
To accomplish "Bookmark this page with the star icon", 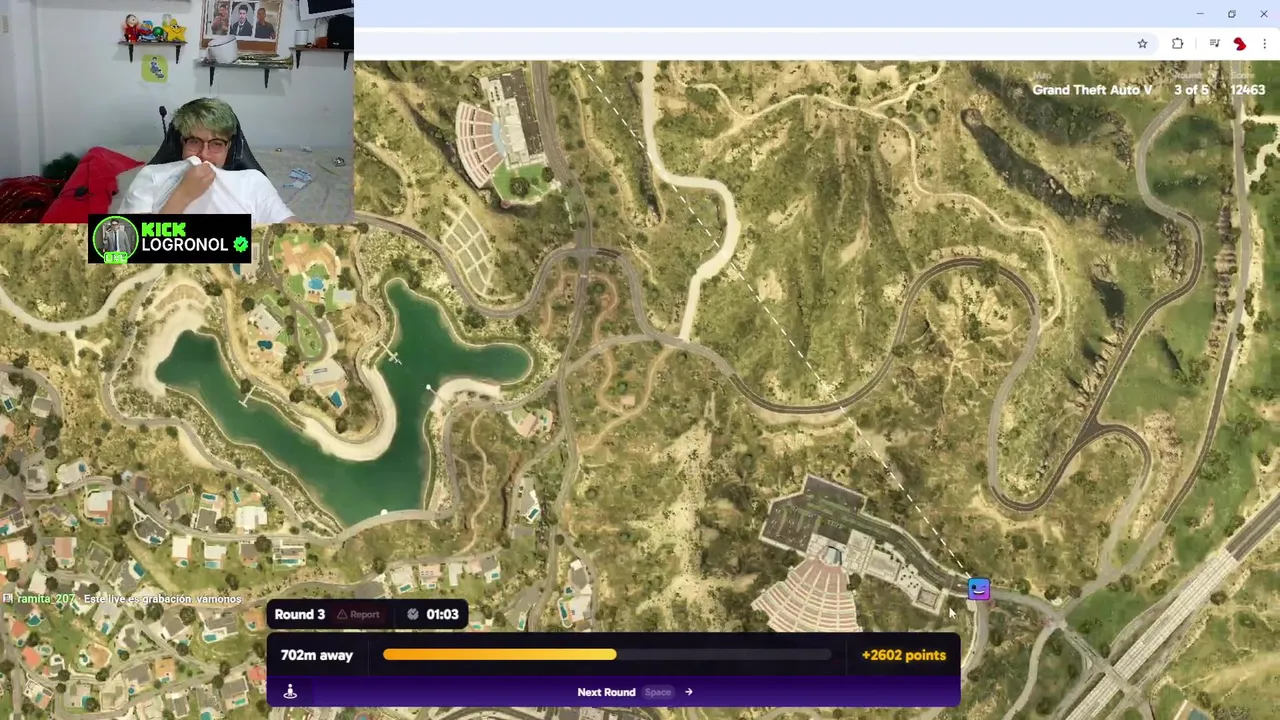I will coord(1142,44).
